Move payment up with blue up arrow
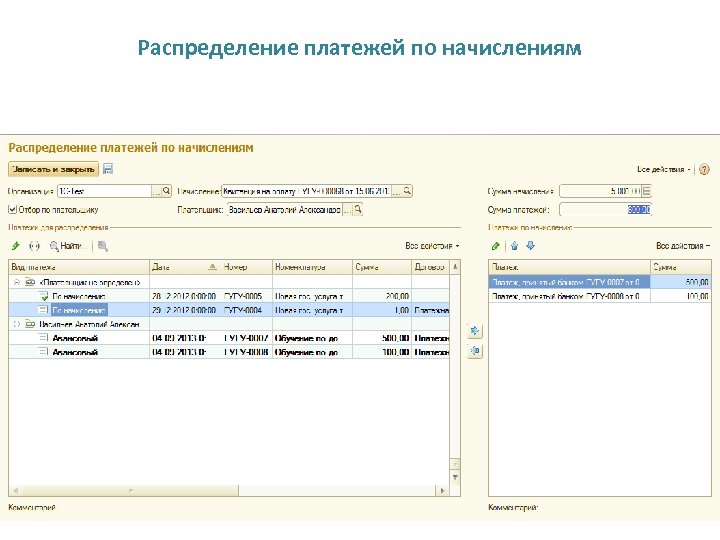 pos(515,246)
